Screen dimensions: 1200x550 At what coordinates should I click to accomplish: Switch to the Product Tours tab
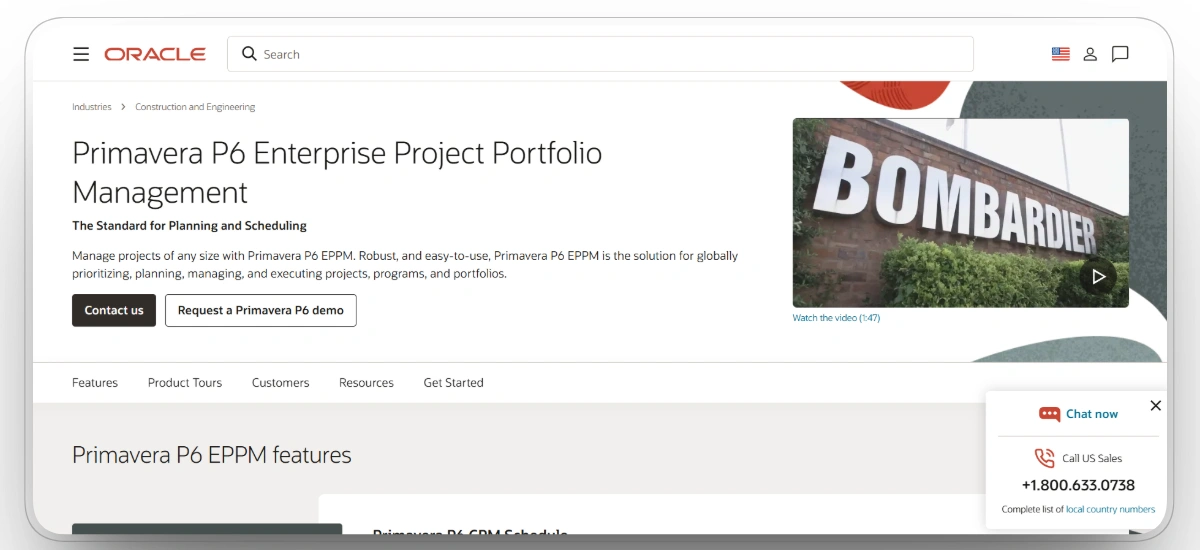pyautogui.click(x=185, y=383)
